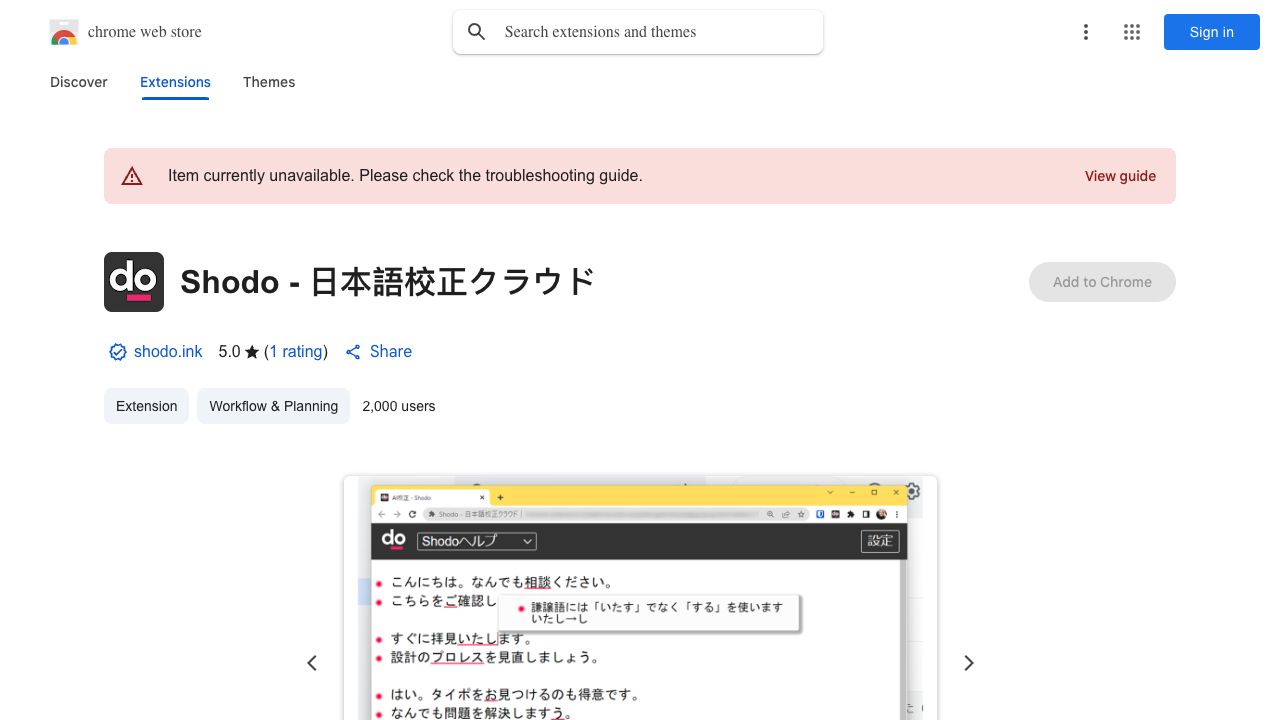Click the Sign in button
Viewport: 1280px width, 720px height.
pos(1211,32)
